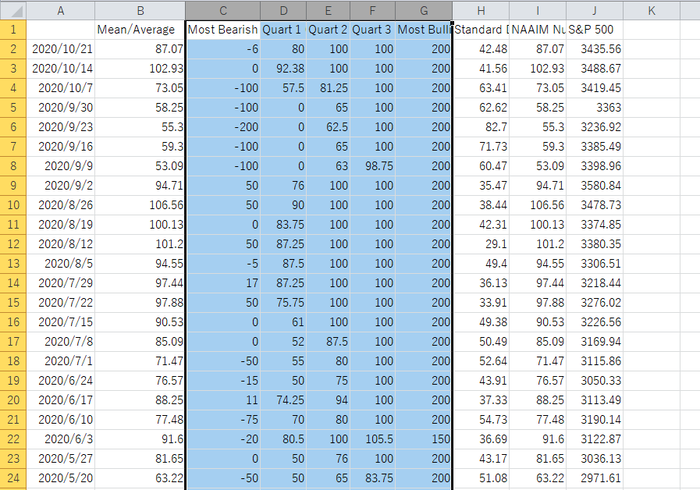Select row 22 header
The width and height of the screenshot is (700, 490).
pyautogui.click(x=13, y=439)
